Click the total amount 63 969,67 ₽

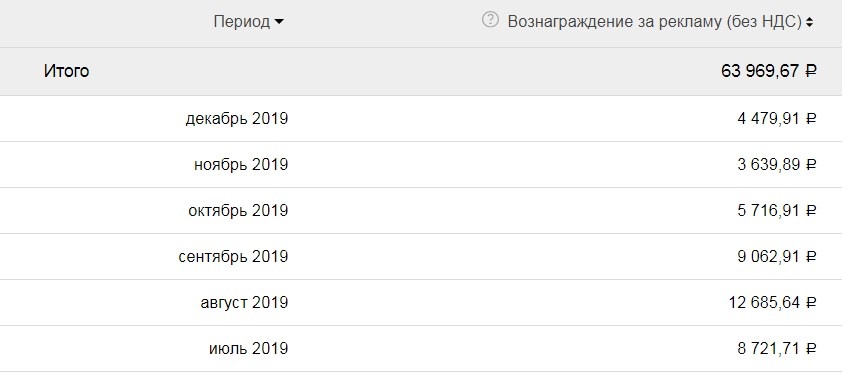[x=769, y=71]
